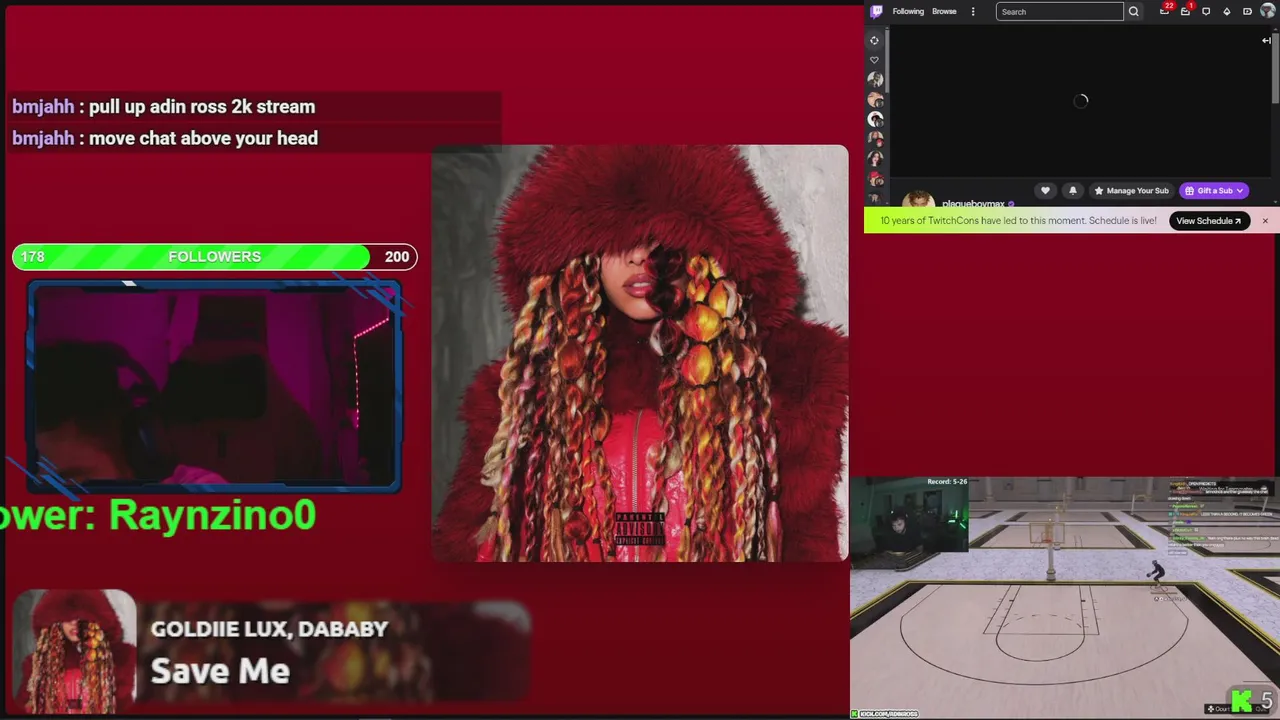Click the Turbo ad-free icon
Image resolution: width=1280 pixels, height=720 pixels.
(1247, 11)
